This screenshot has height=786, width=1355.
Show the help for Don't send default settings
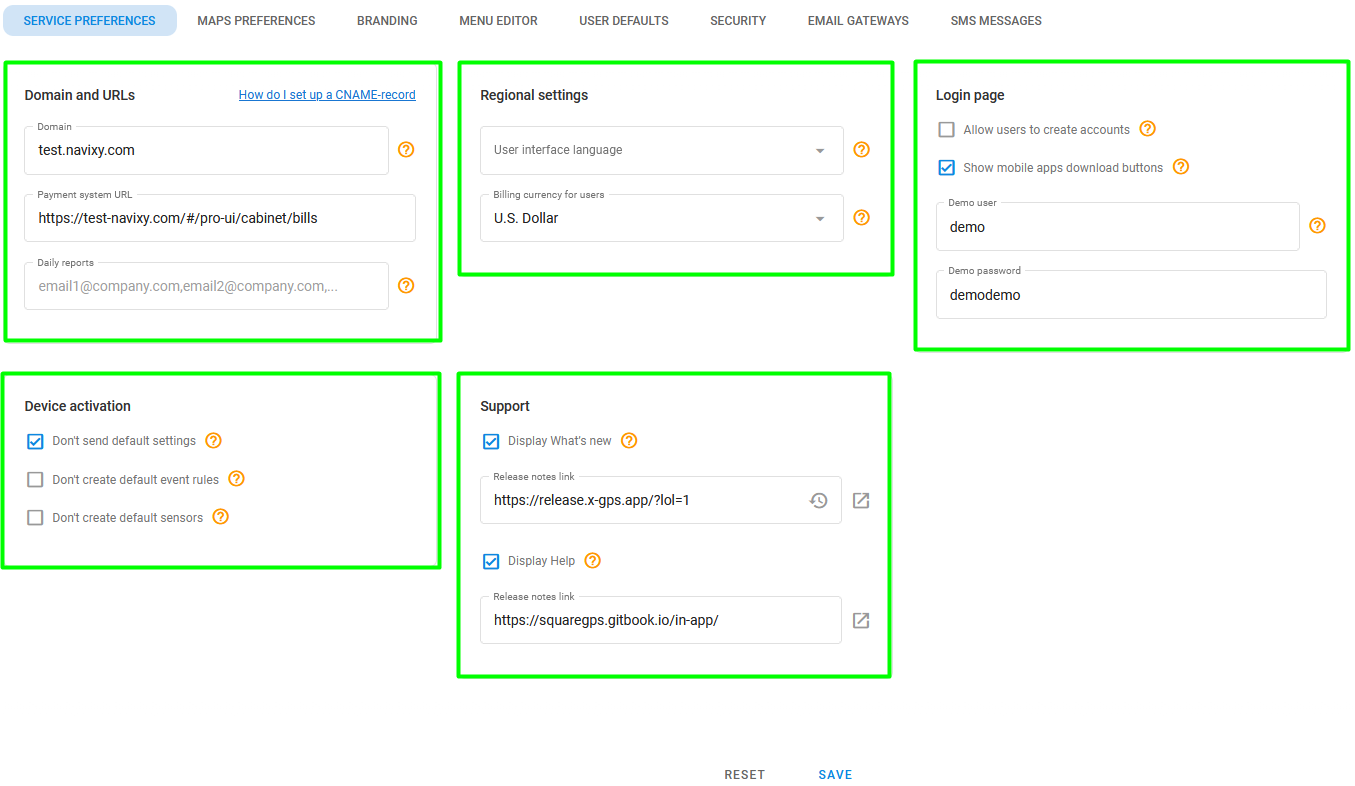[x=213, y=441]
